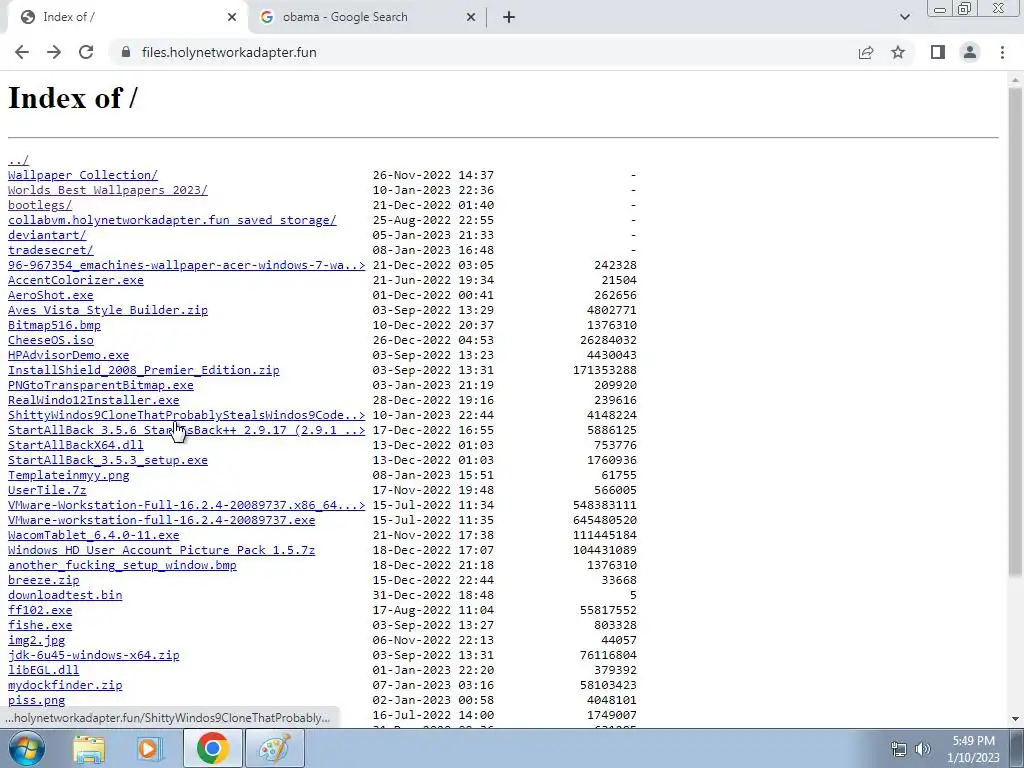Click the Chrome icon in the taskbar
This screenshot has width=1024, height=768.
[212, 748]
